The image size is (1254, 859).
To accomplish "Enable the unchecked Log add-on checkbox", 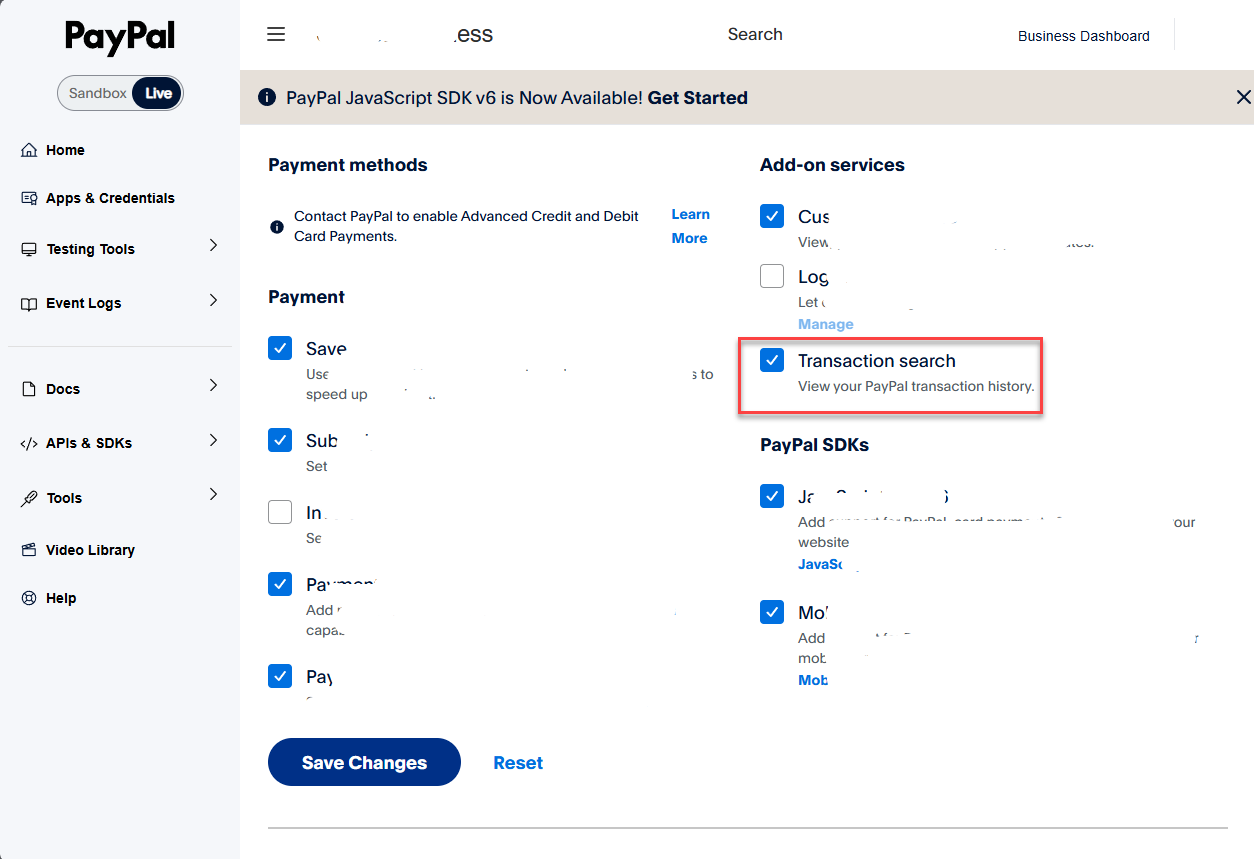I will pos(772,276).
